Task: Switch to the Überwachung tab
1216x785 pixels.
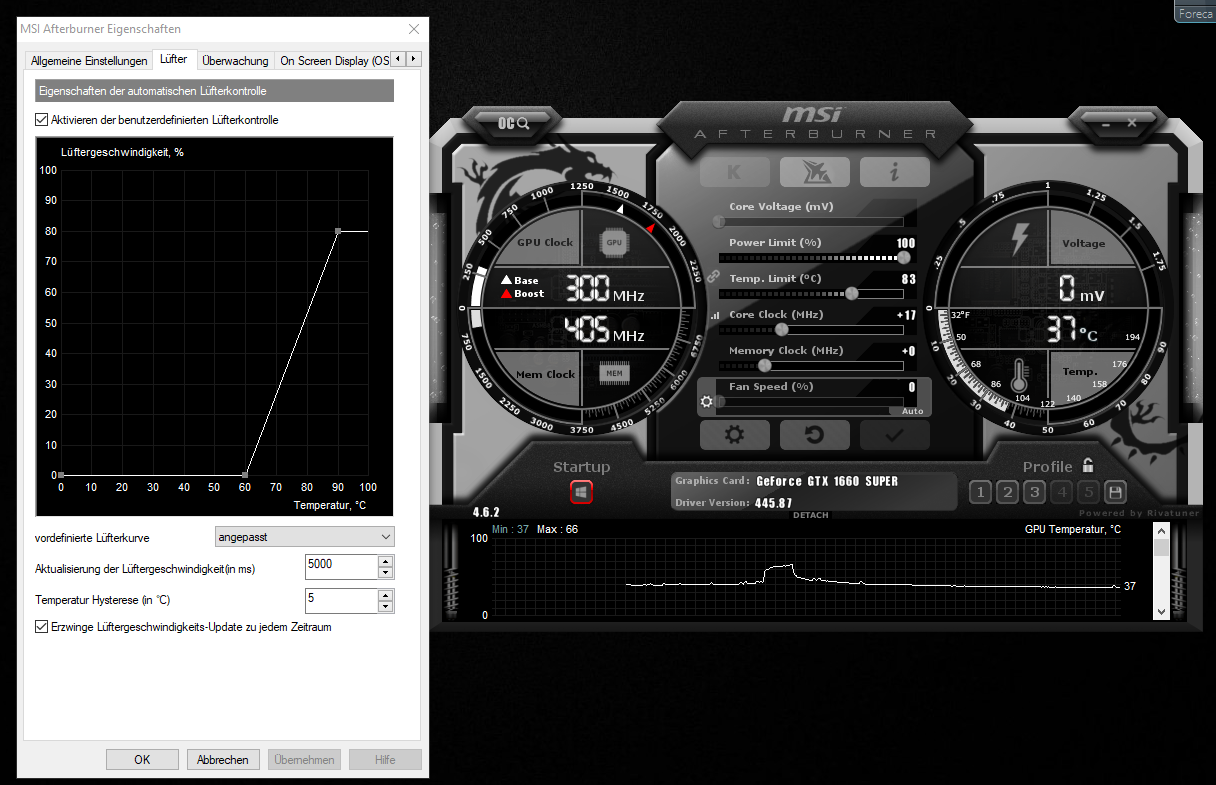Action: (x=235, y=61)
